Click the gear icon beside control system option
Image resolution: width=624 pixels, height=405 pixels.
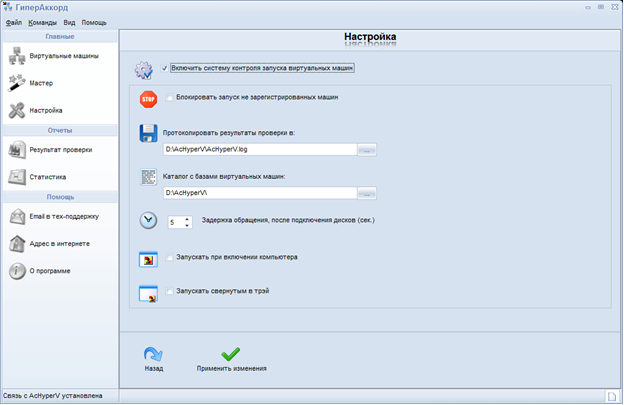coord(144,70)
